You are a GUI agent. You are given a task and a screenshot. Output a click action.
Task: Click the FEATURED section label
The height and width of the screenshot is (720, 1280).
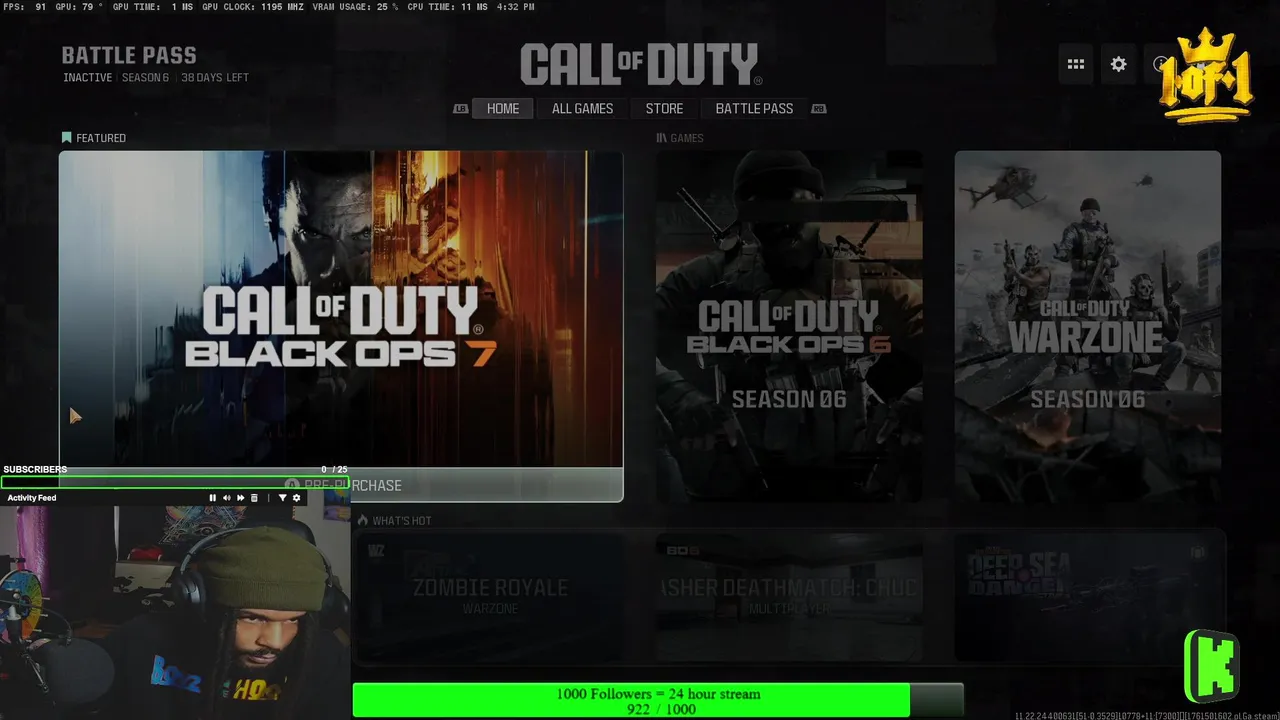coord(94,138)
